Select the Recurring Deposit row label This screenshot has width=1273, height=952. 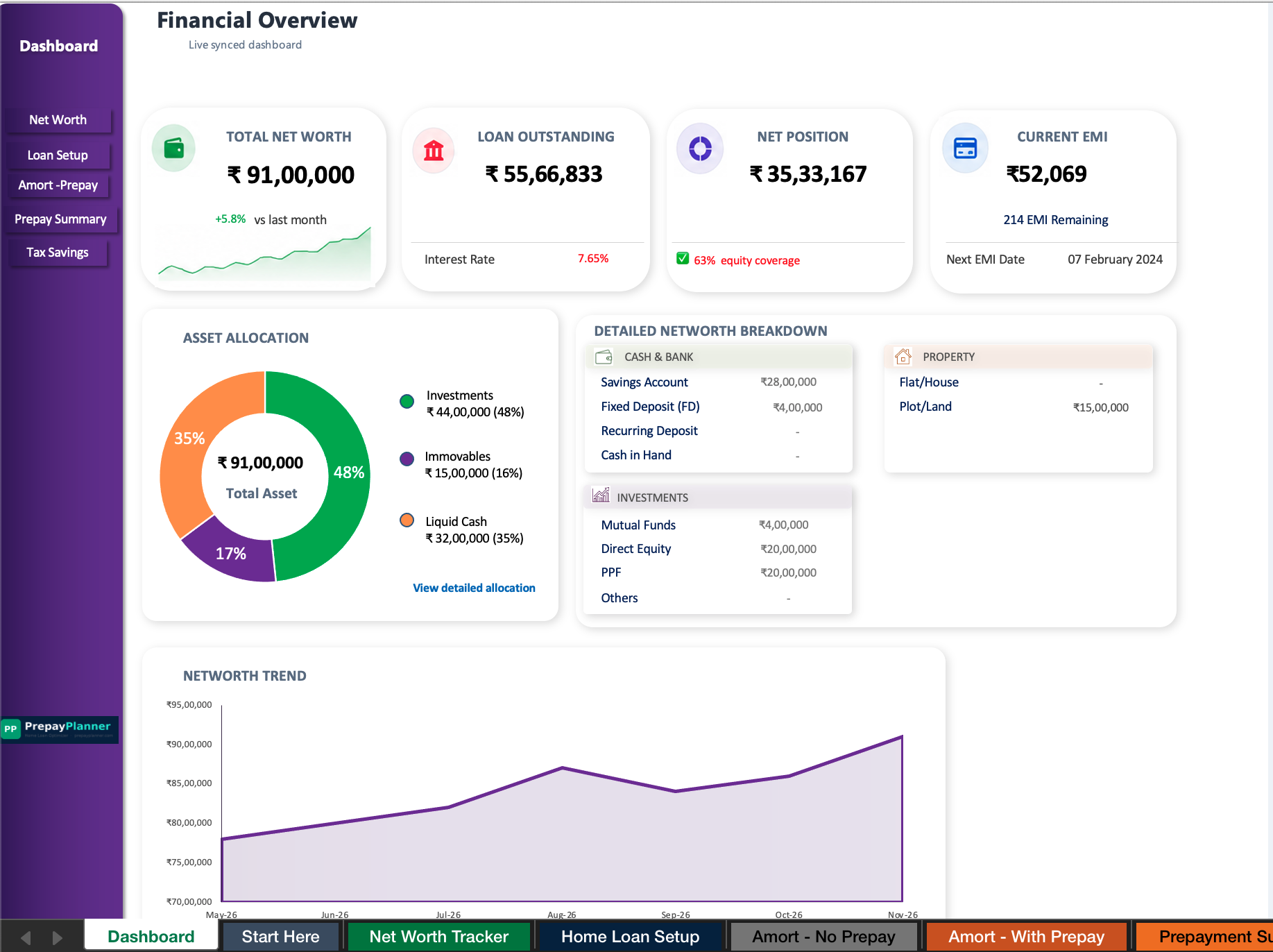(649, 431)
